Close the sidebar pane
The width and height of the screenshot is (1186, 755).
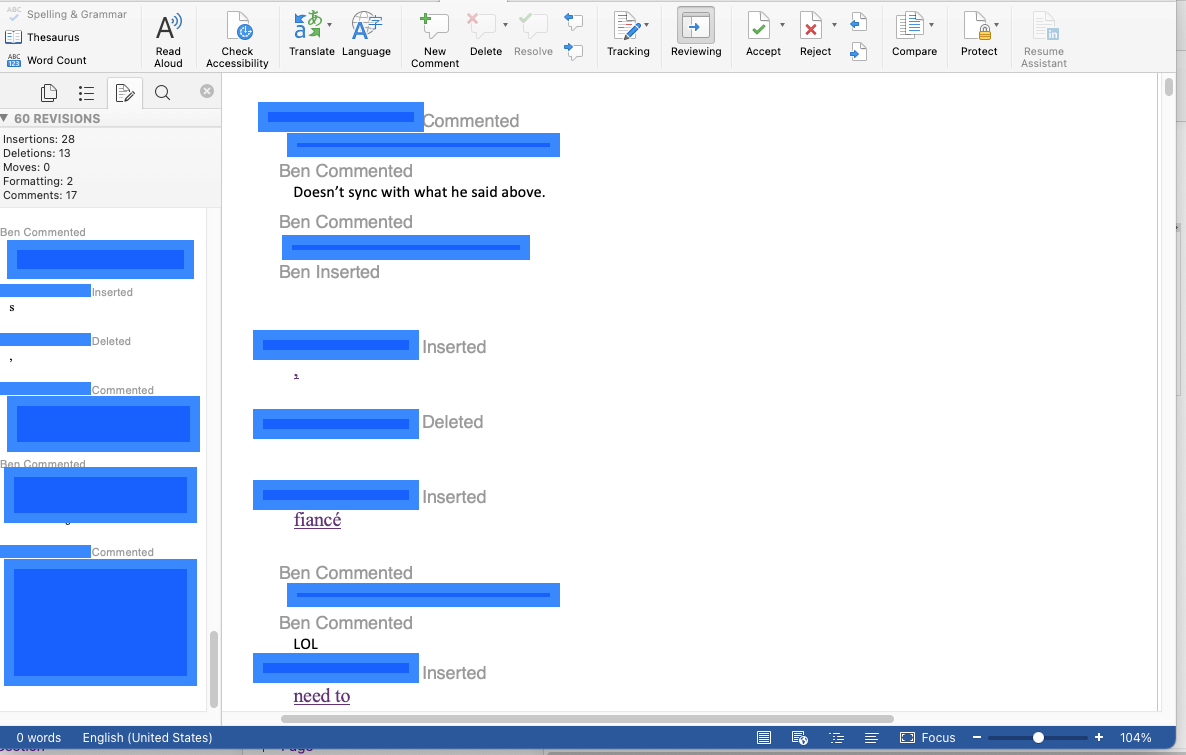click(206, 91)
